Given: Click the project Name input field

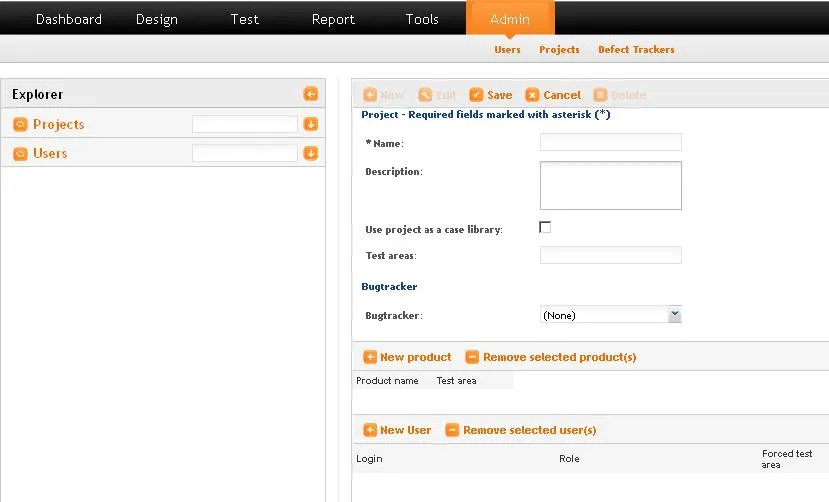Looking at the screenshot, I should click(x=610, y=142).
